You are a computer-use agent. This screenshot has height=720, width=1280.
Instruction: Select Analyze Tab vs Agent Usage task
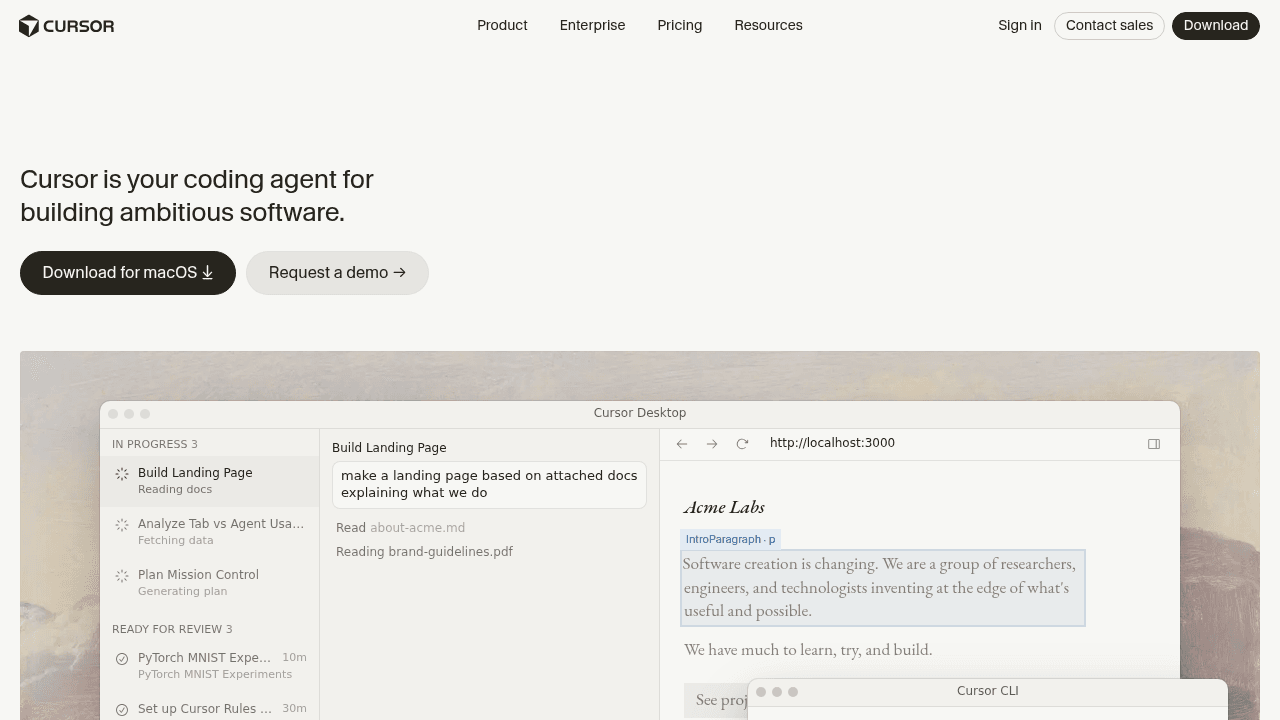pos(210,532)
